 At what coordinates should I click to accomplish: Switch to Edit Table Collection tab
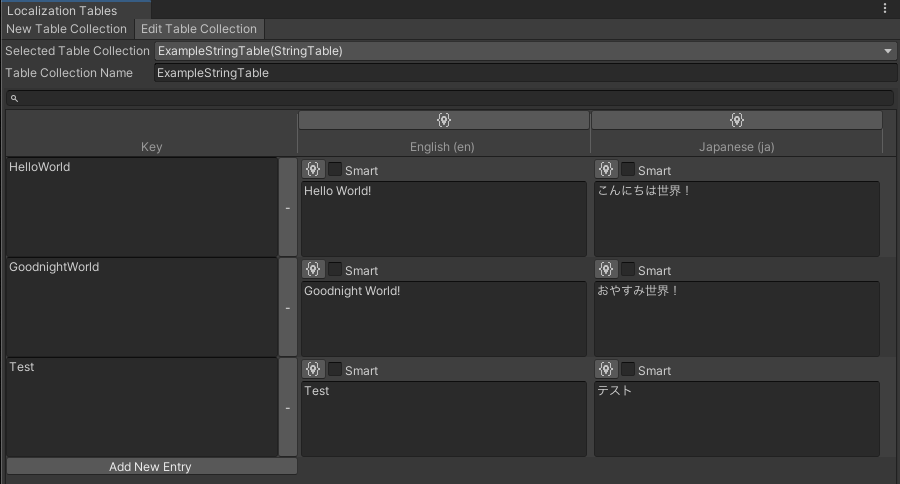click(x=199, y=29)
